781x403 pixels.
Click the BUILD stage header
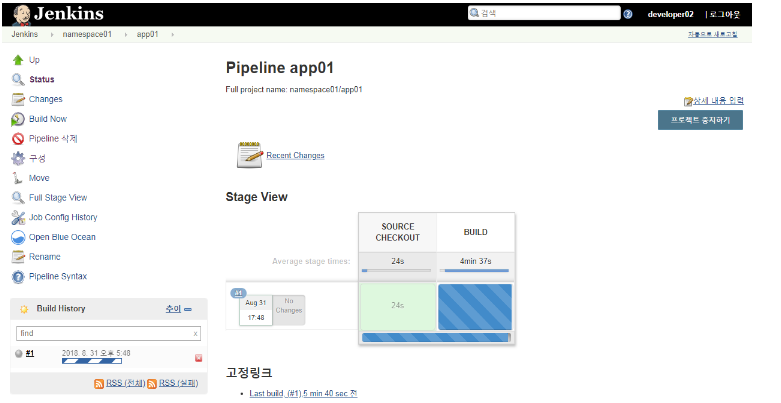[476, 233]
